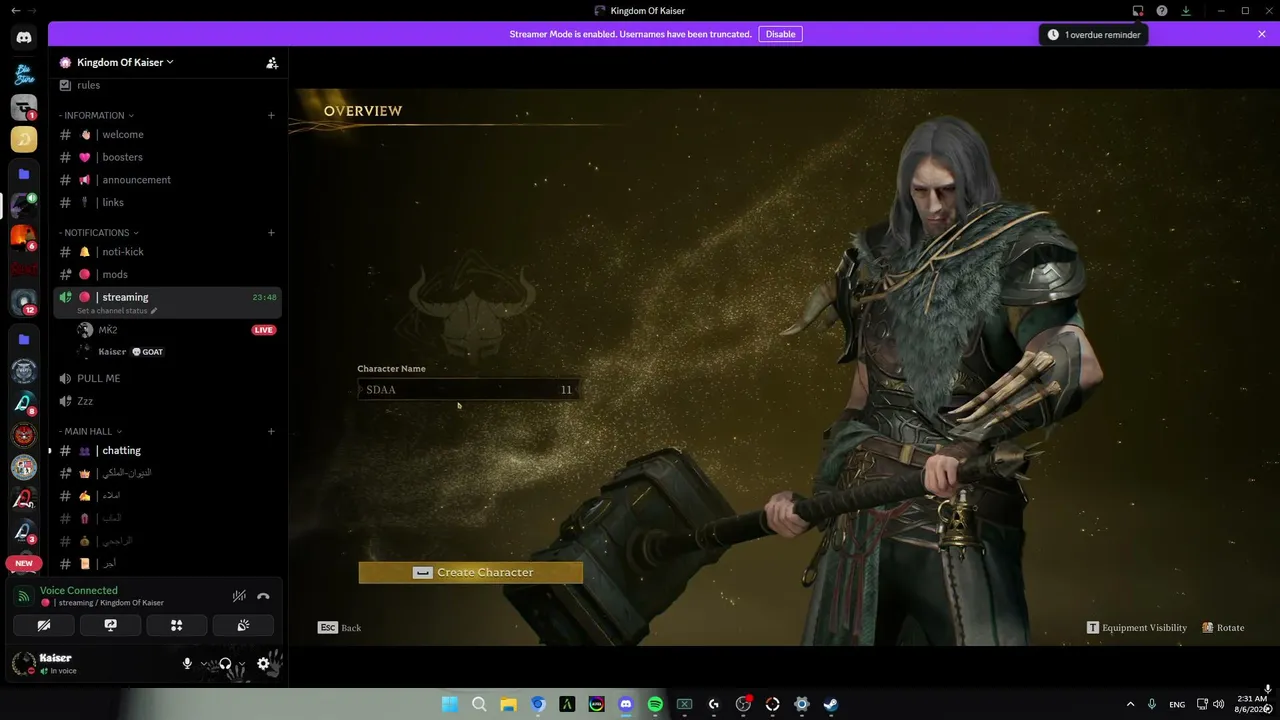Open the Discord taskbar icon
This screenshot has width=1280, height=720.
click(x=626, y=704)
